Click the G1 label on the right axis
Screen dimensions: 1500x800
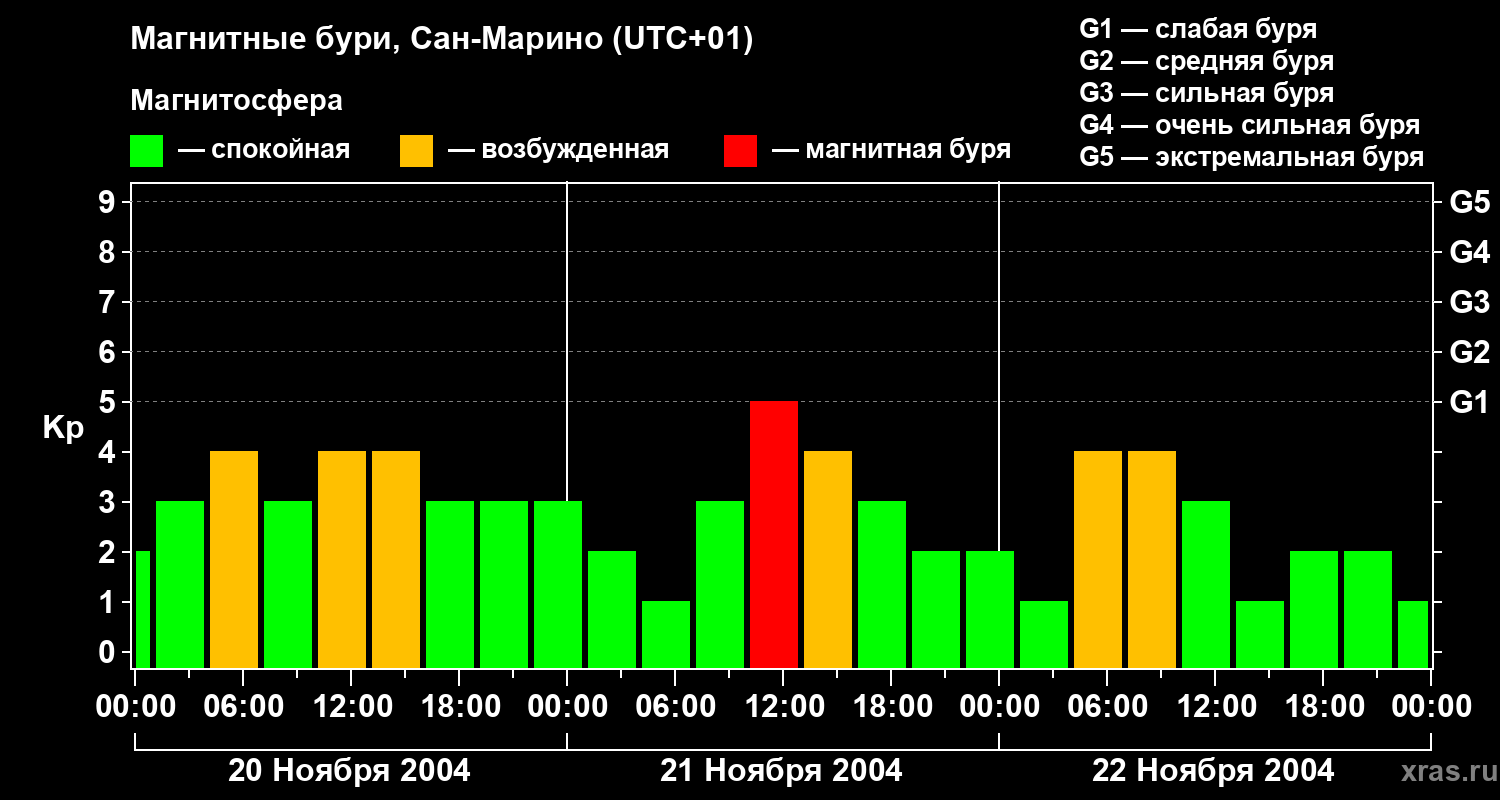tap(1469, 402)
